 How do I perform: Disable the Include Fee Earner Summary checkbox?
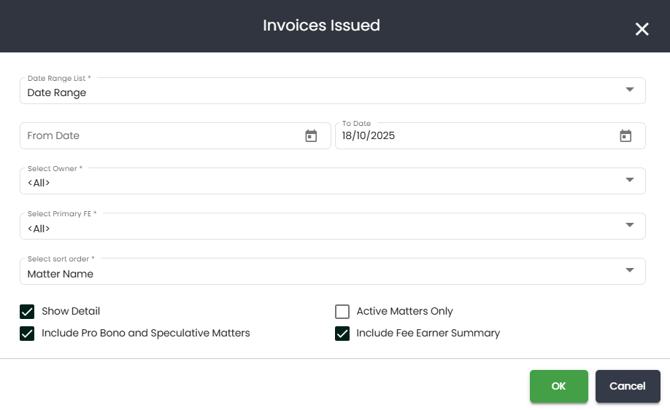pos(342,333)
